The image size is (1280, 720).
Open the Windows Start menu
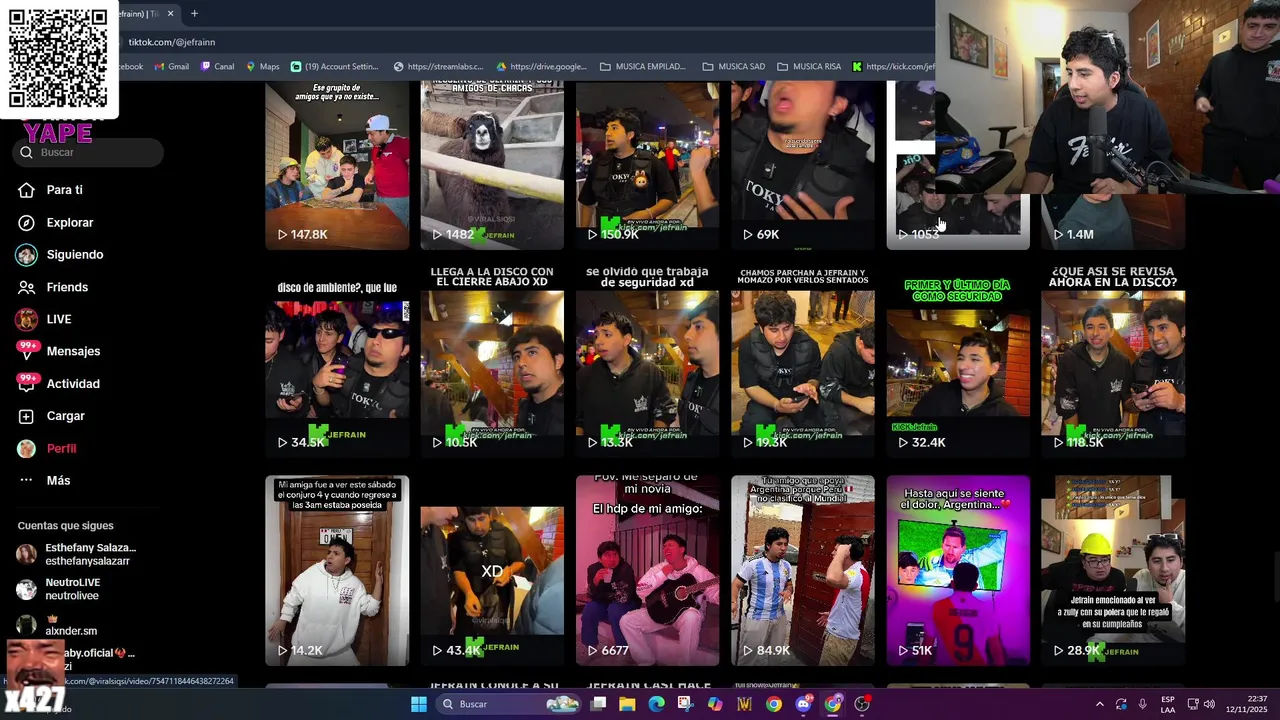point(419,704)
